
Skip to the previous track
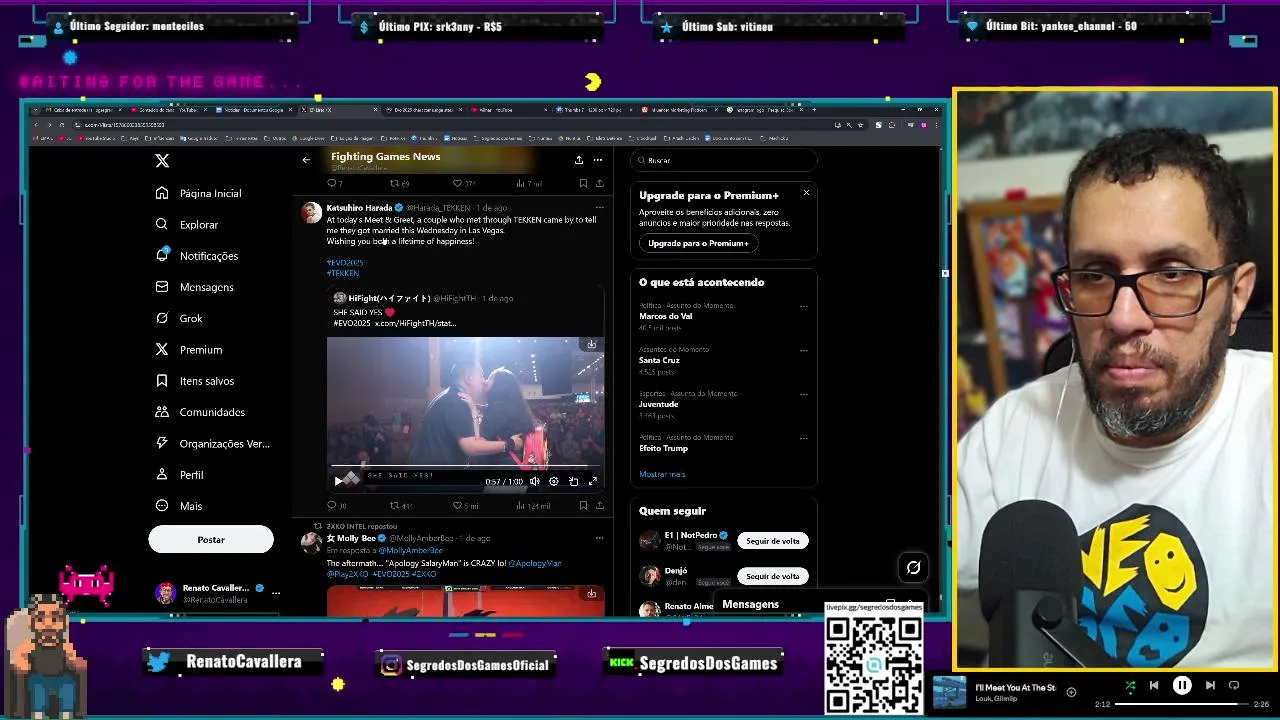click(x=1154, y=686)
